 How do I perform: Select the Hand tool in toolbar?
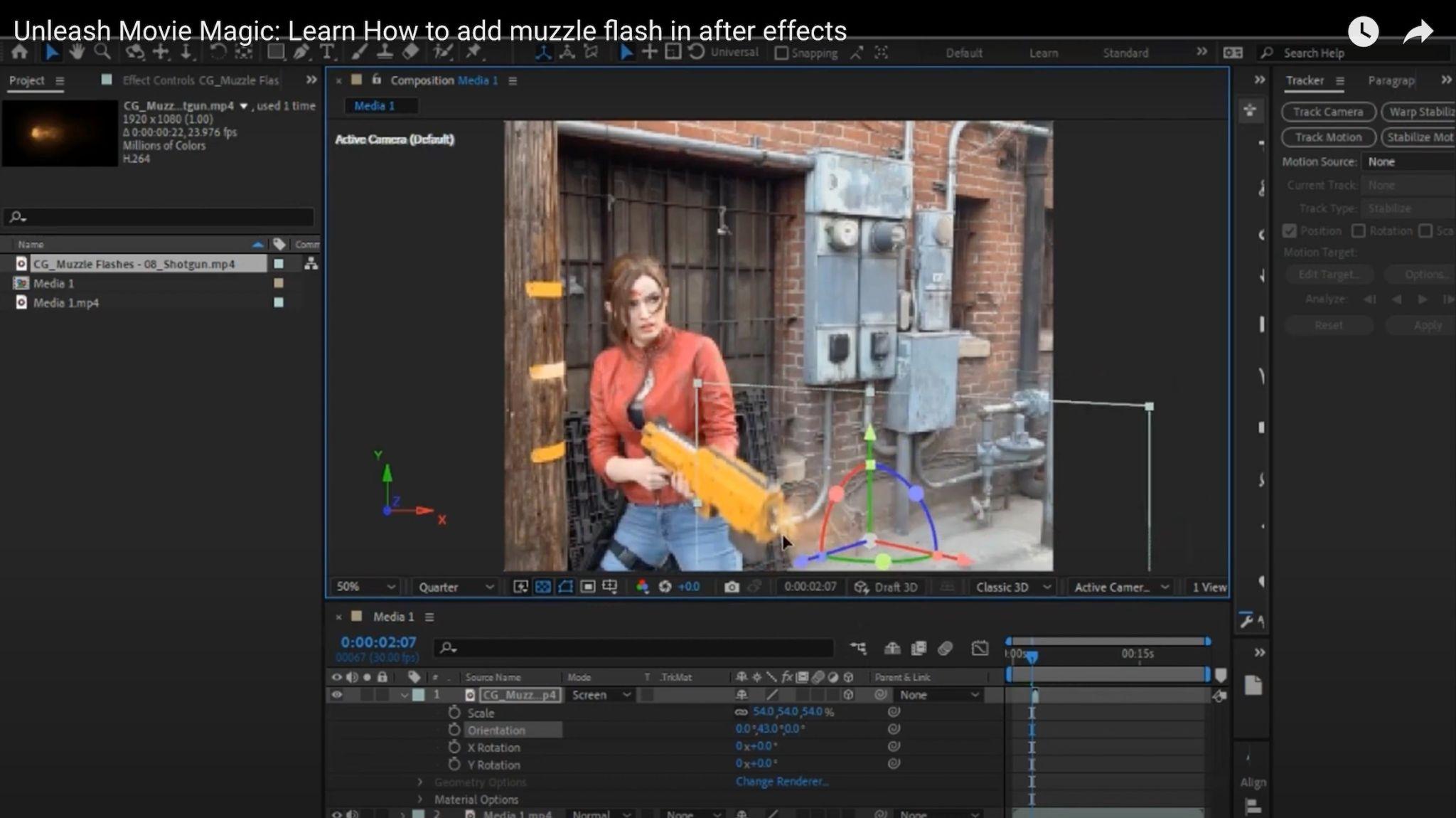coord(77,52)
